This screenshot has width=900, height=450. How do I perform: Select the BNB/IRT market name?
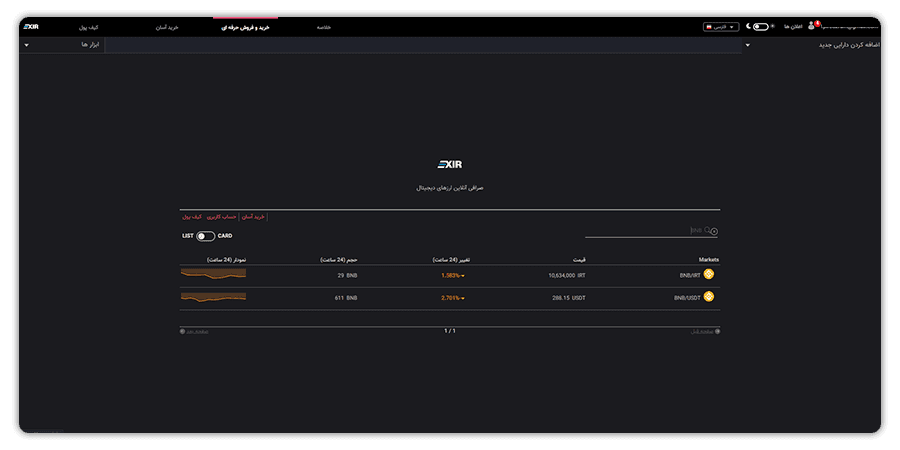690,276
